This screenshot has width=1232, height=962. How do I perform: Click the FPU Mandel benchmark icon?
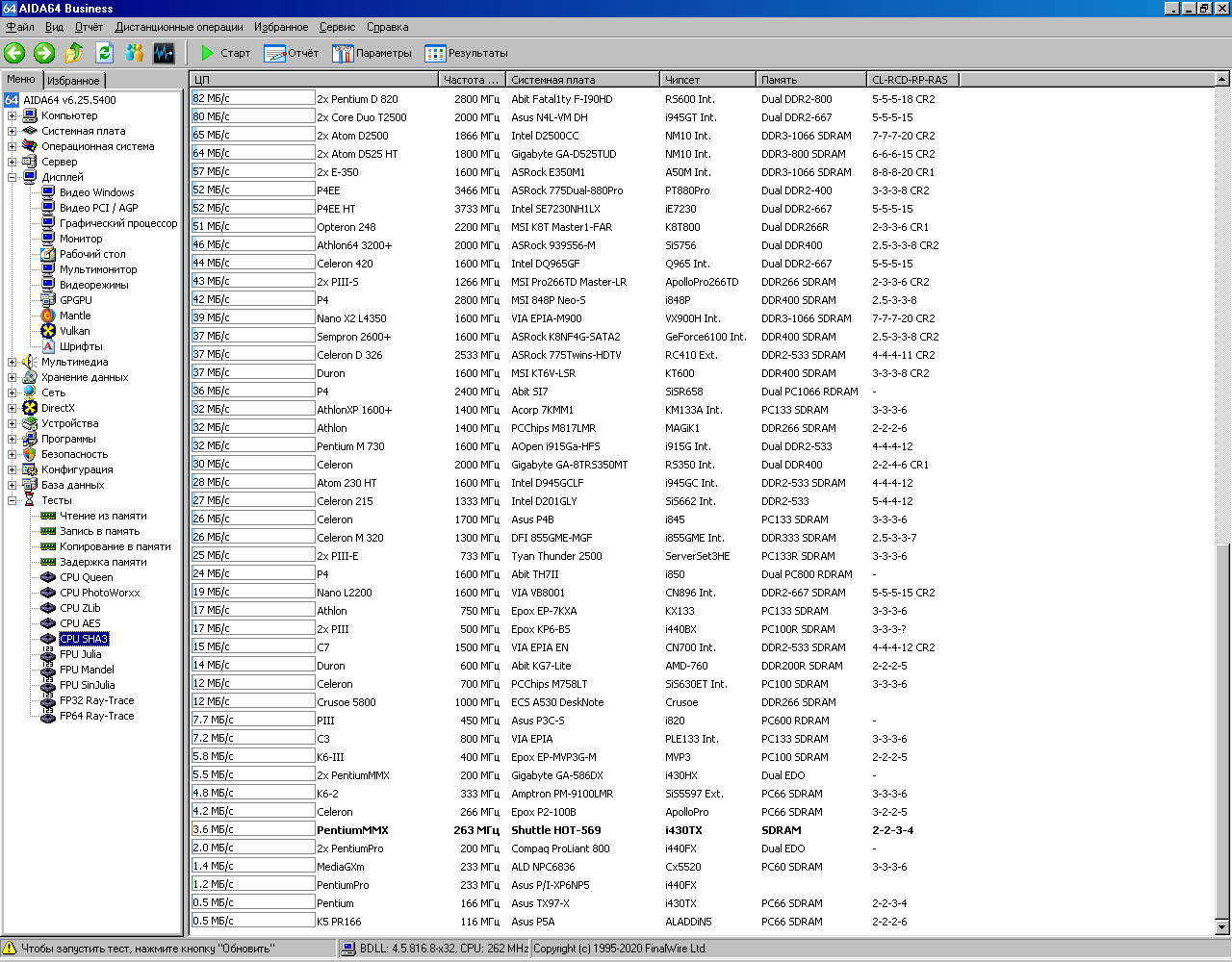click(x=48, y=670)
